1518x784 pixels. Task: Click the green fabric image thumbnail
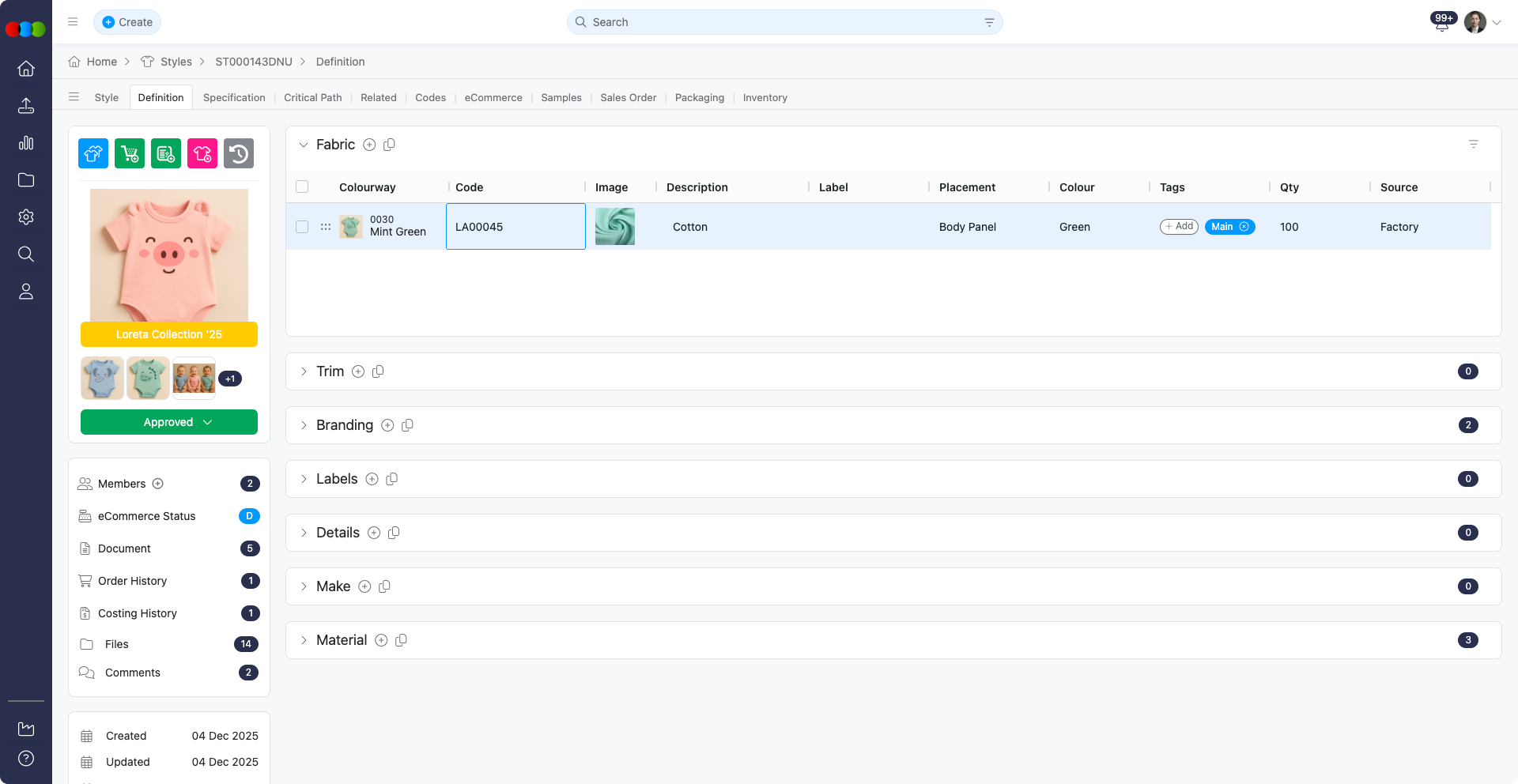coord(614,227)
